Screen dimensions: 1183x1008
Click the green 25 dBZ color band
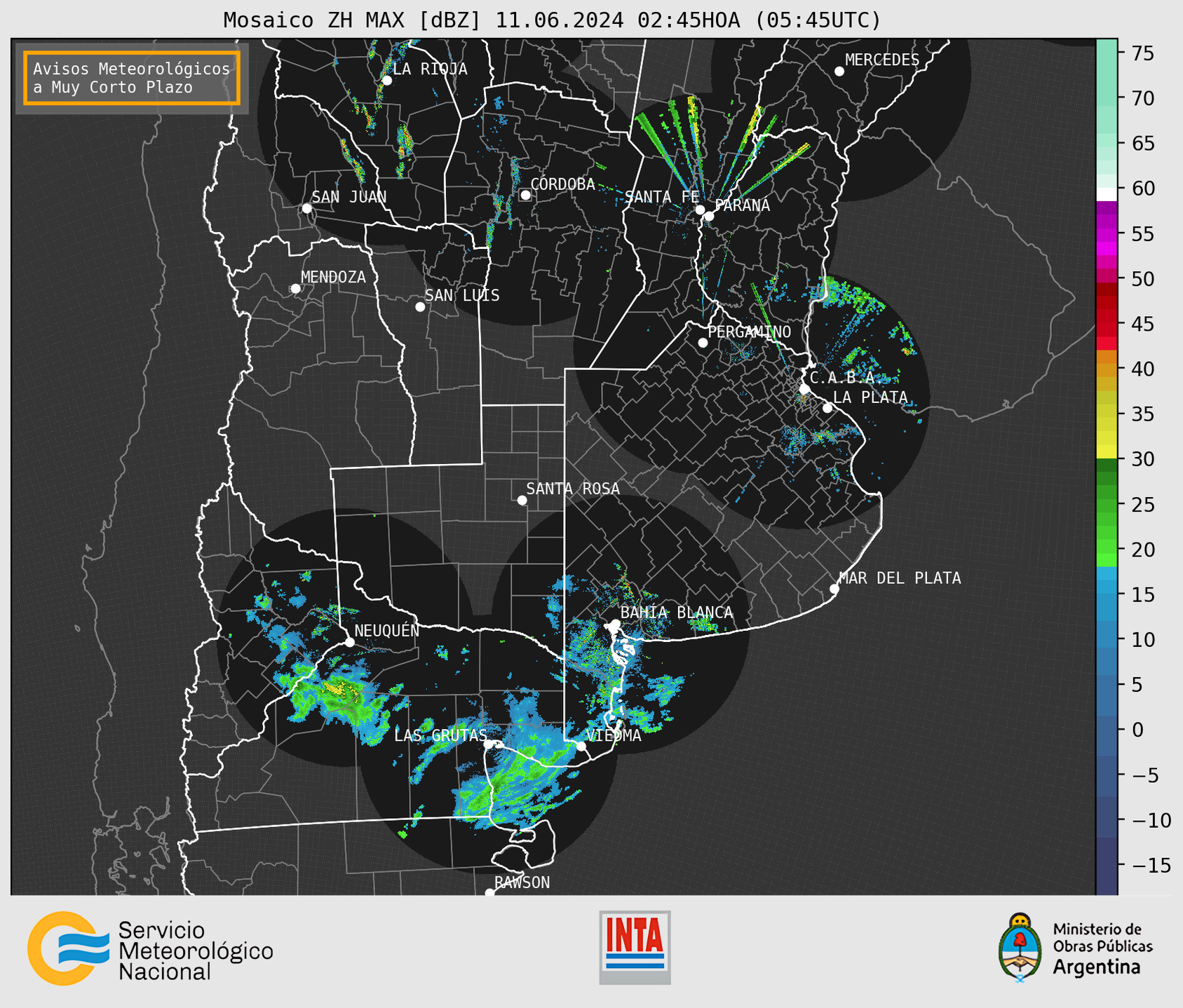click(1107, 505)
